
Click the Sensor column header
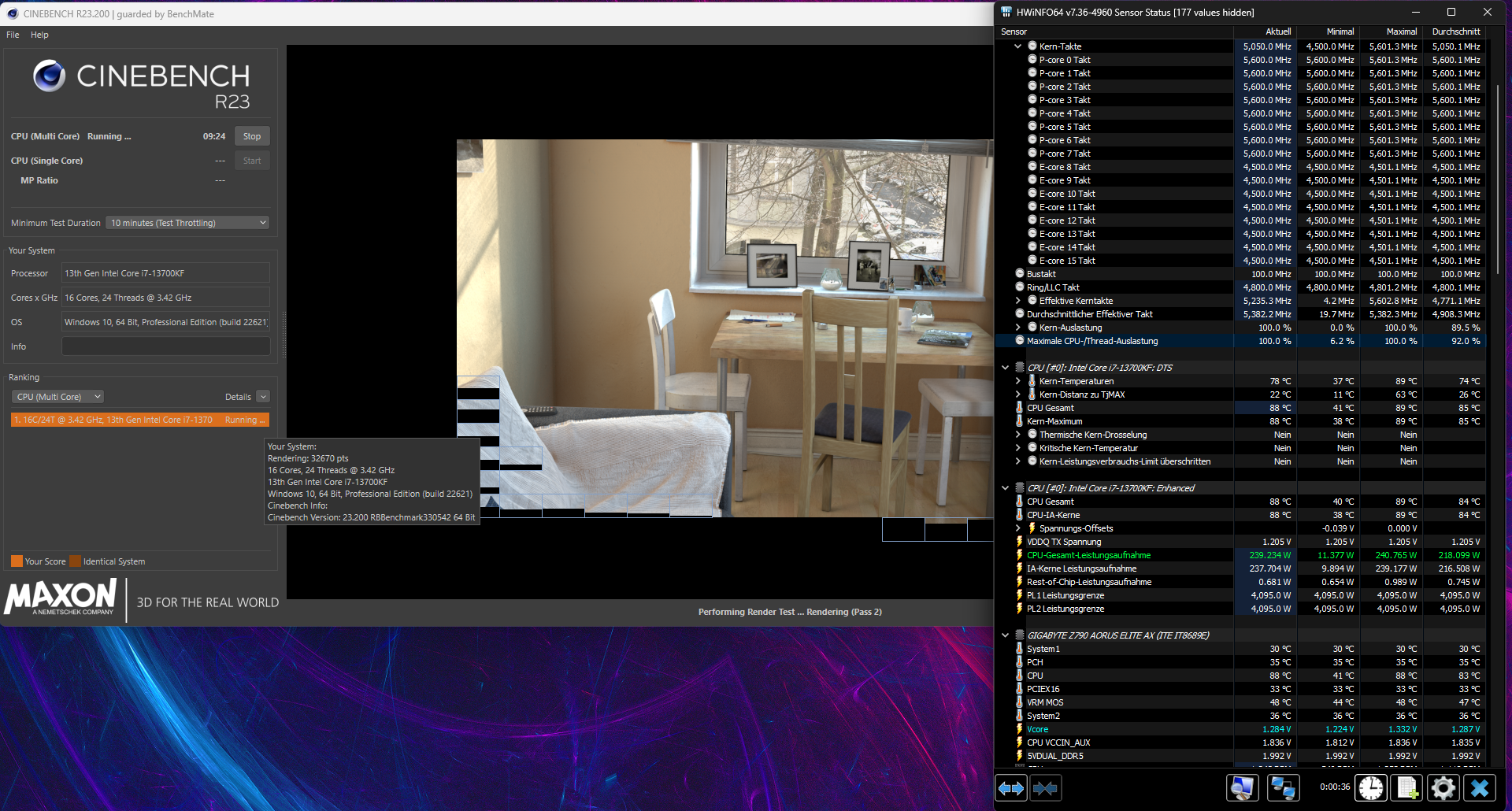coord(1114,31)
